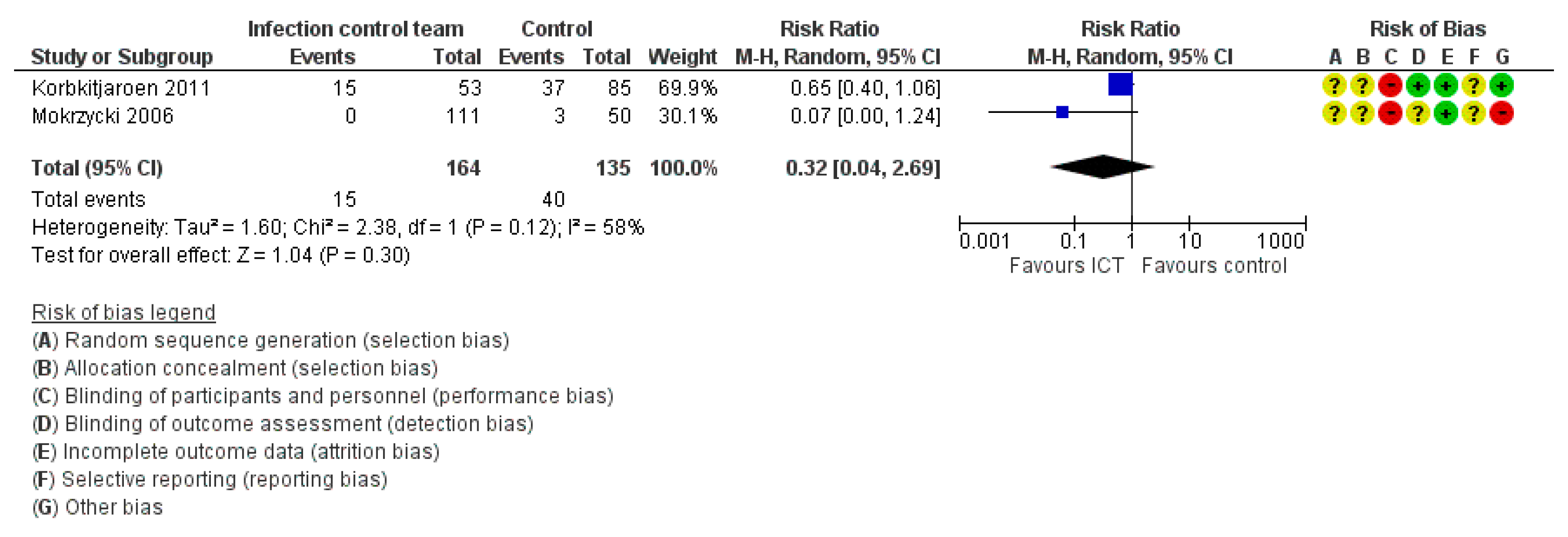Click Korbkitjaroen 2011's yellow column A bias circle
1568x537 pixels.
[1334, 86]
